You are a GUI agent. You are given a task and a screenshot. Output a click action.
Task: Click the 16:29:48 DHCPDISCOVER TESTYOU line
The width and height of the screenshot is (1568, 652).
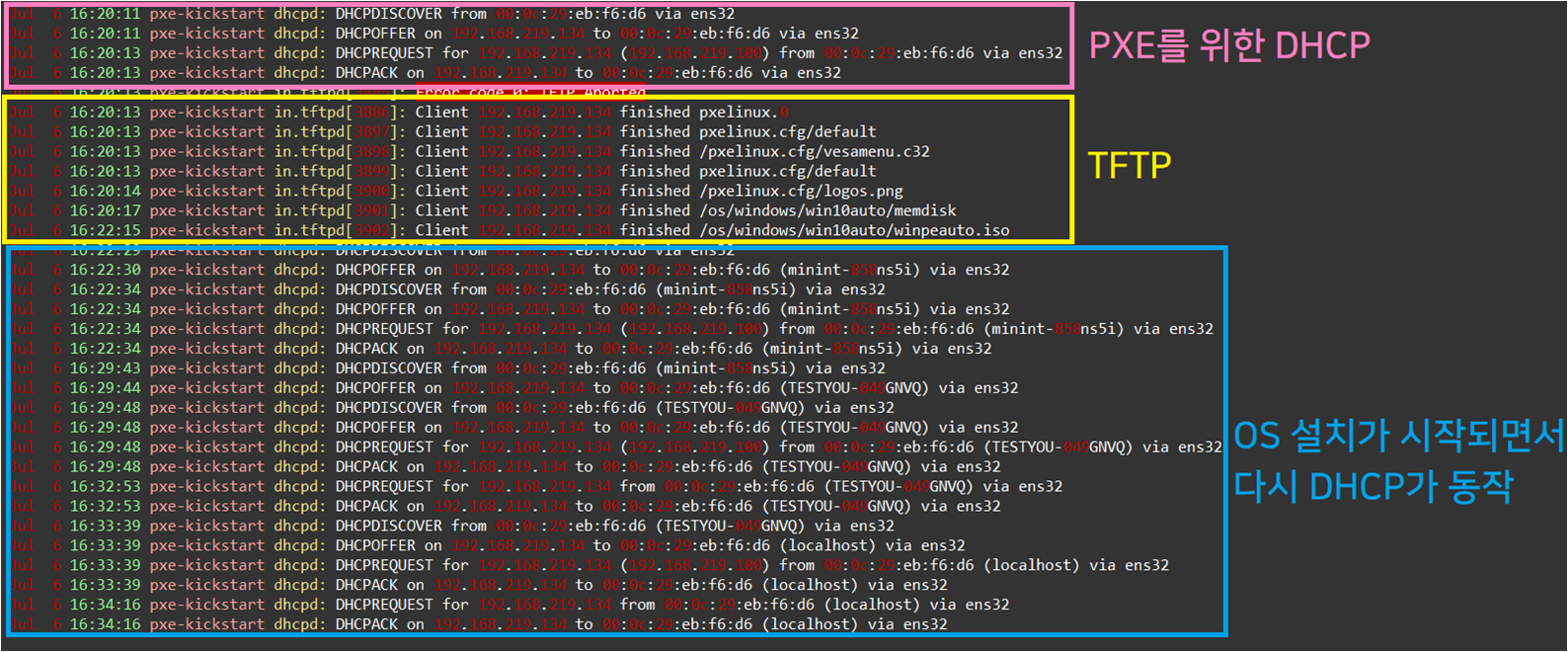(x=452, y=408)
